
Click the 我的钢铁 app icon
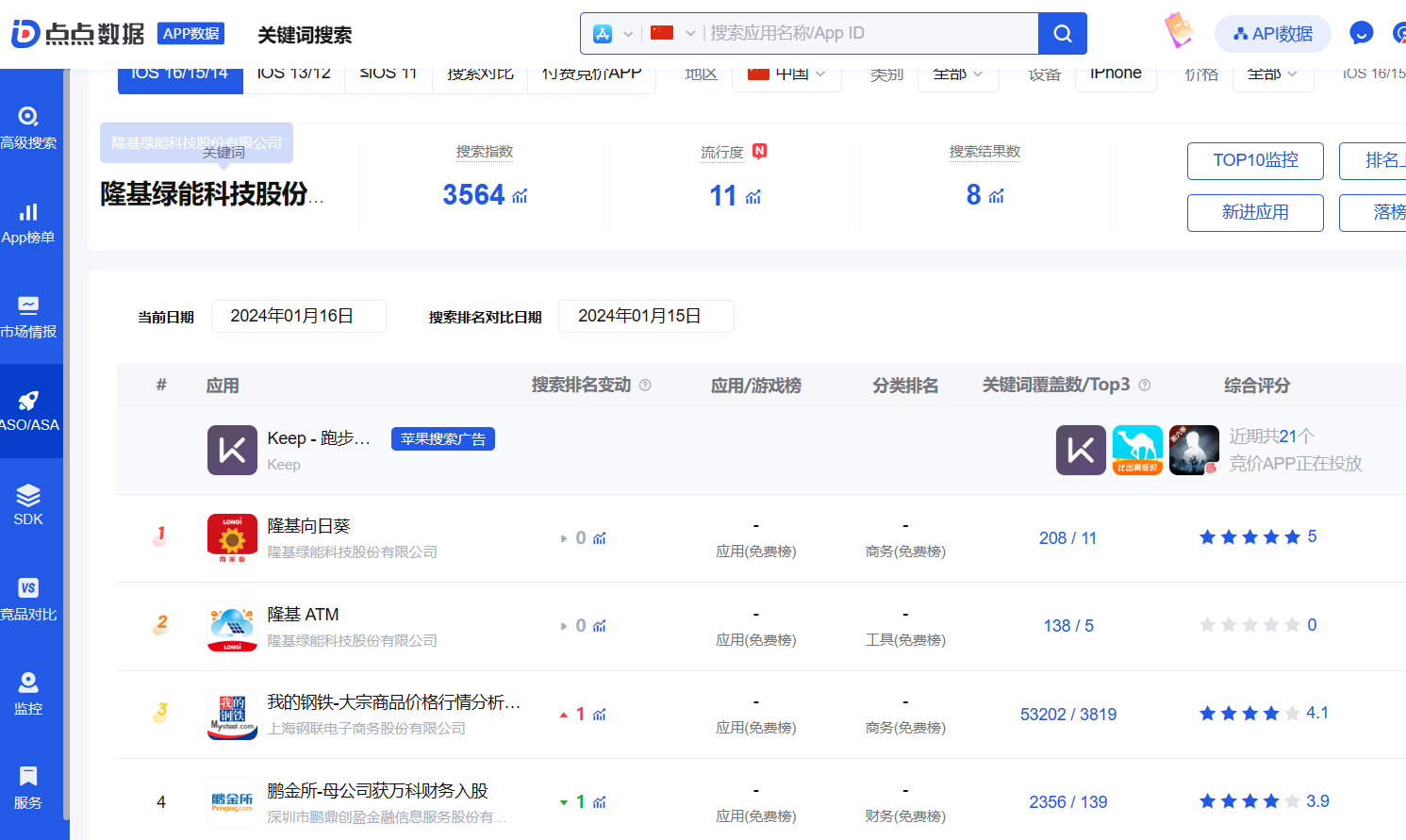[x=232, y=715]
